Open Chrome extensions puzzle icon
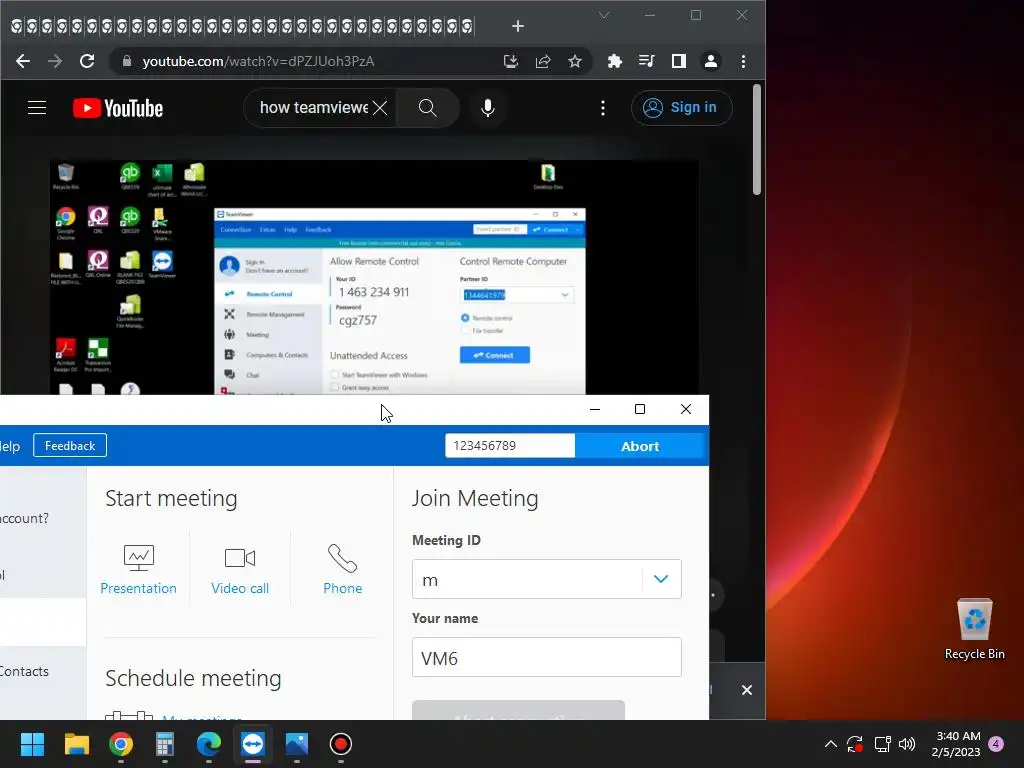 coord(615,61)
